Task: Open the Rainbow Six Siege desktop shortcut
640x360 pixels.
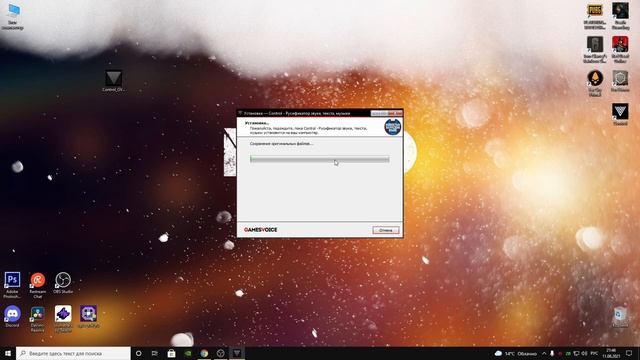Action: click(x=595, y=49)
